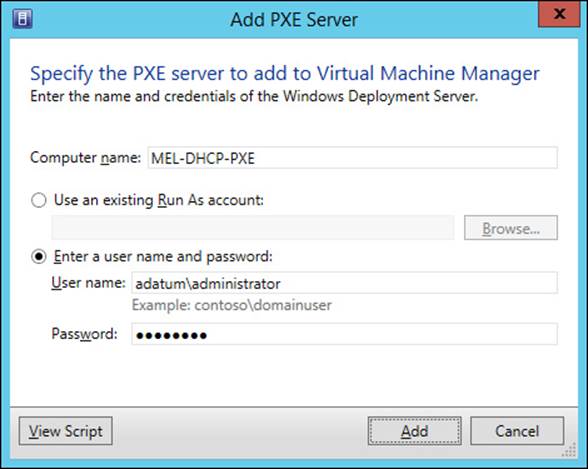588x469 pixels.
Task: Dismiss the dialog with Cancel
Action: (x=517, y=431)
